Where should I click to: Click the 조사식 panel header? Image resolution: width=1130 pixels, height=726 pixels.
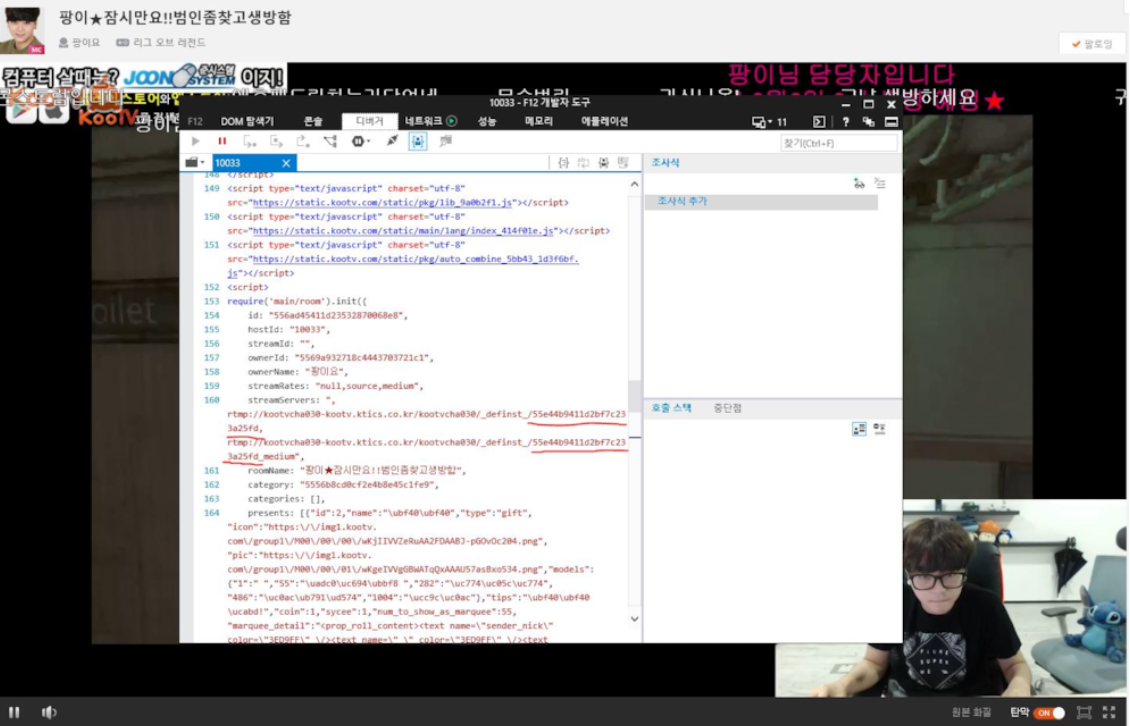[x=665, y=162]
